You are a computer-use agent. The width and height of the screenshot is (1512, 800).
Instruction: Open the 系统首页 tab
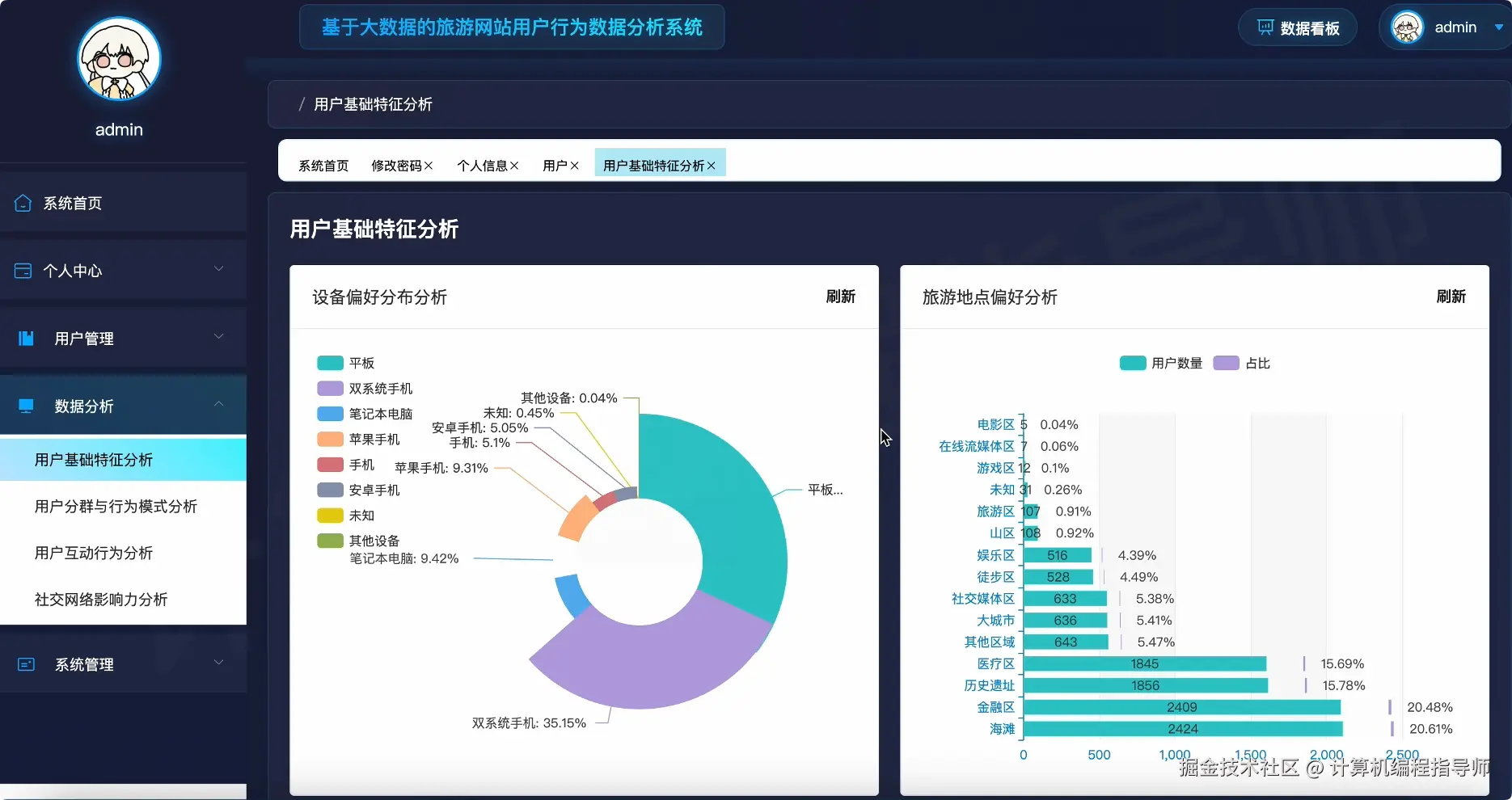pyautogui.click(x=322, y=165)
